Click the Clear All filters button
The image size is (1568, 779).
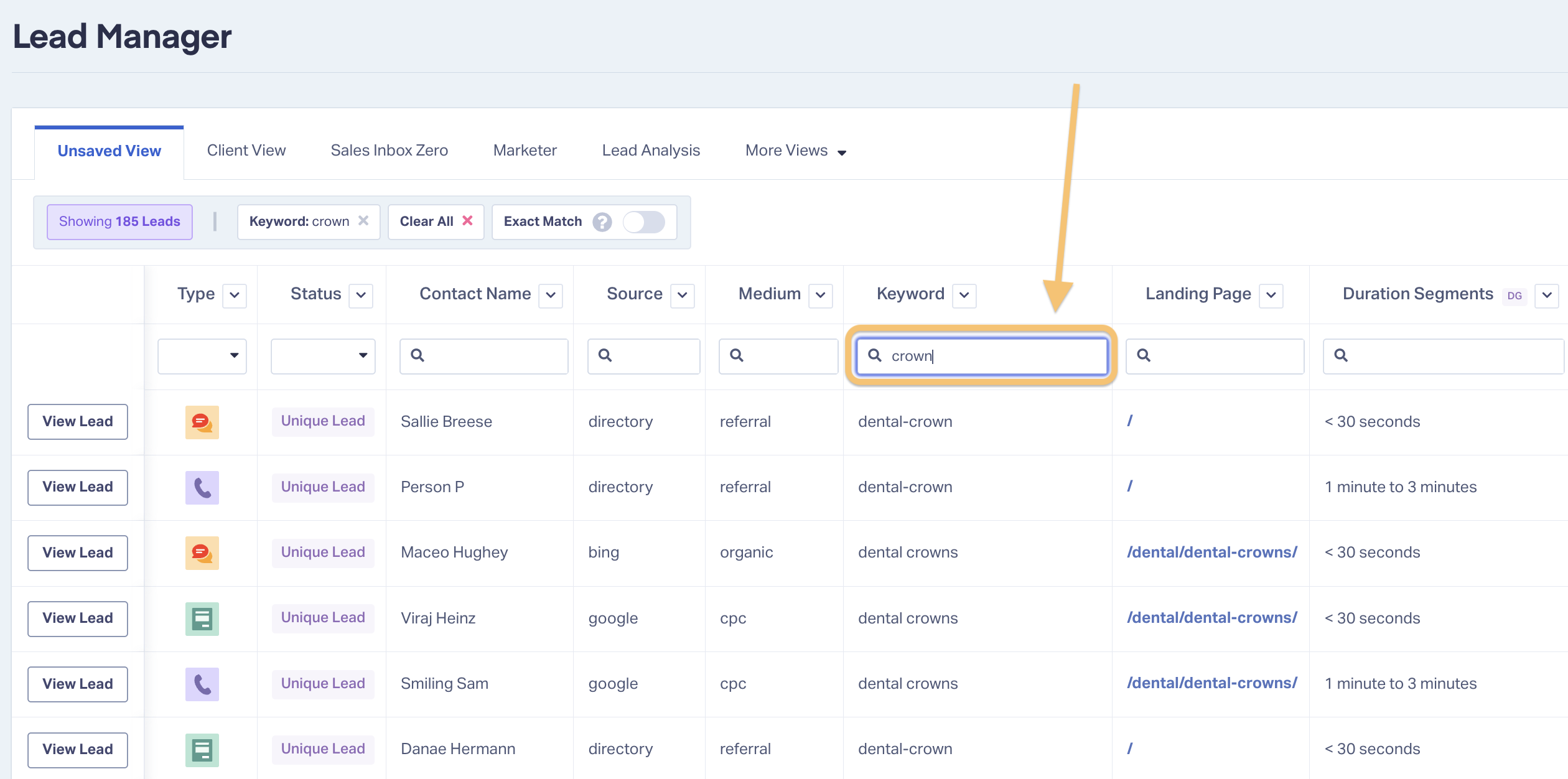[436, 222]
